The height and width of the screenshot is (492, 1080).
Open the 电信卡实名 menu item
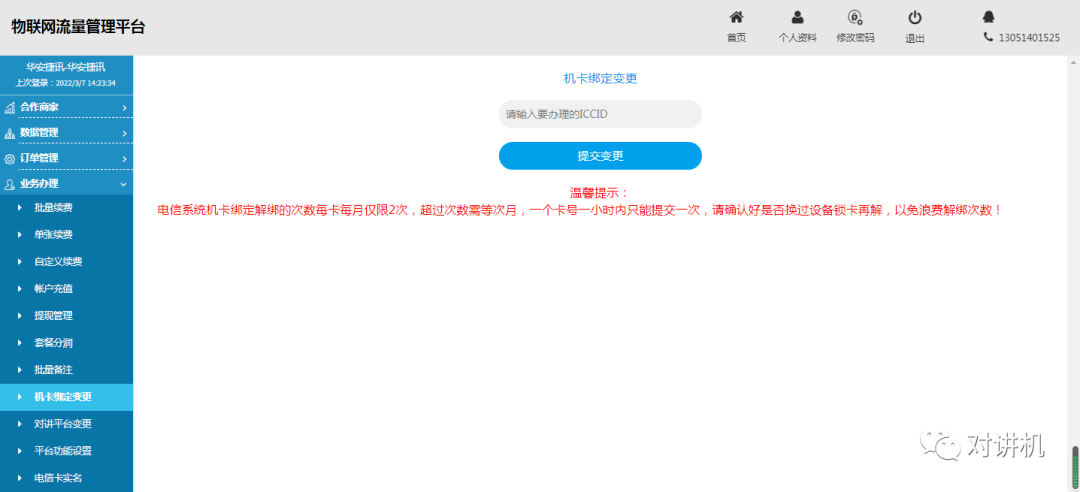[x=66, y=478]
